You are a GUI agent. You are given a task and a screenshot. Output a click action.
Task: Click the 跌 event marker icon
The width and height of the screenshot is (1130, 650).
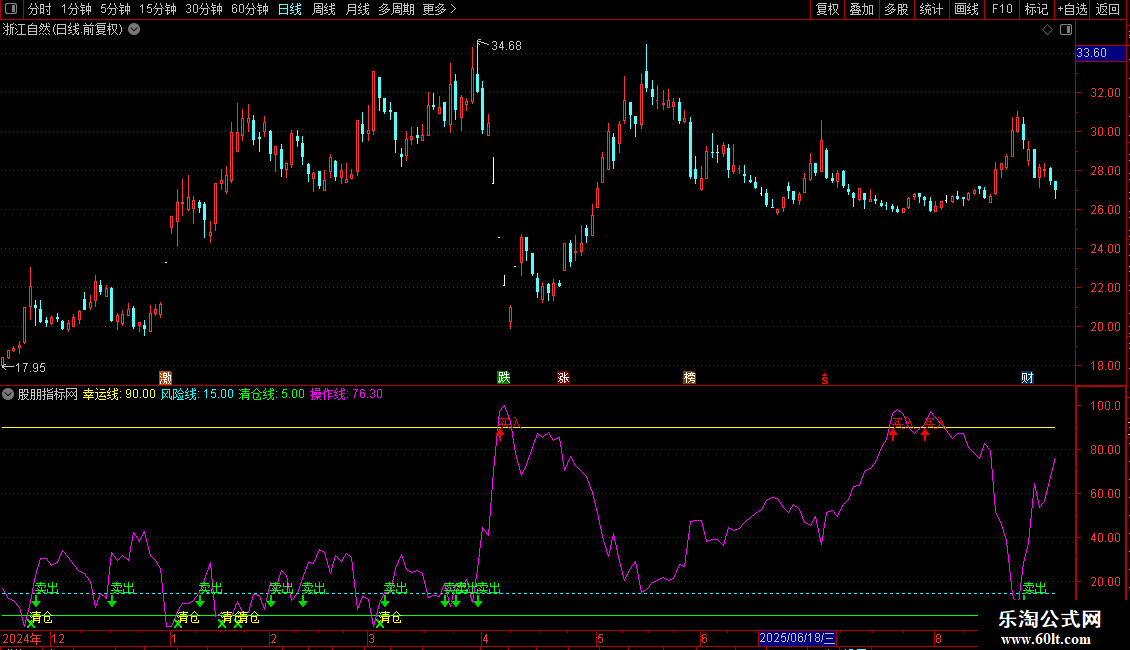pos(504,378)
